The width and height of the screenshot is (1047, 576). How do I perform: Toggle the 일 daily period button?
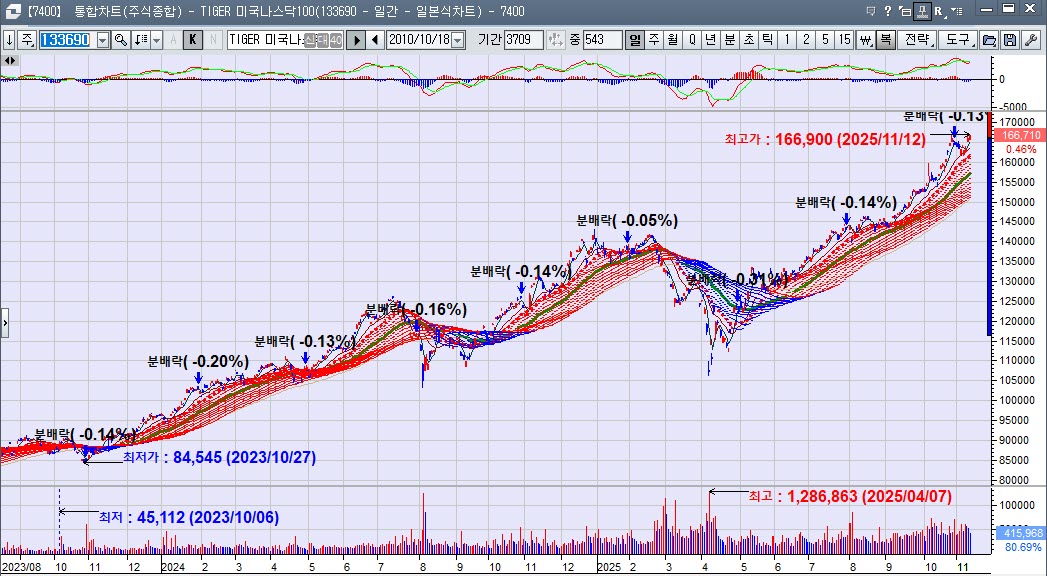(x=635, y=40)
